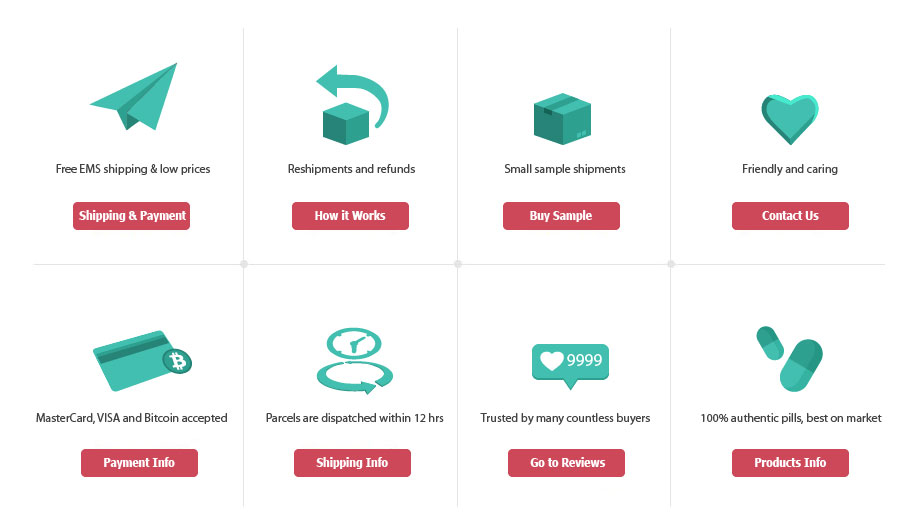Click the How it Works button
Image resolution: width=913 pixels, height=532 pixels.
[351, 216]
